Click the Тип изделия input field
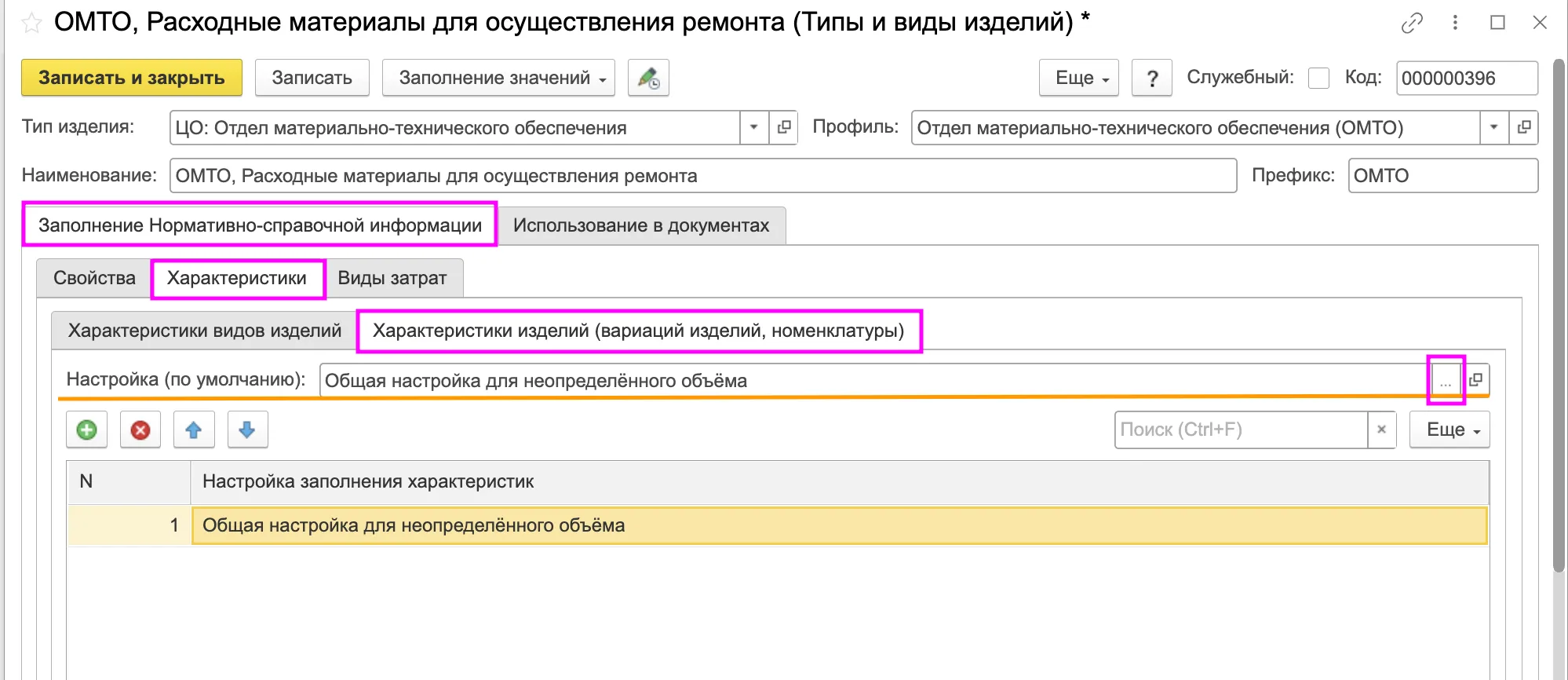 point(455,127)
